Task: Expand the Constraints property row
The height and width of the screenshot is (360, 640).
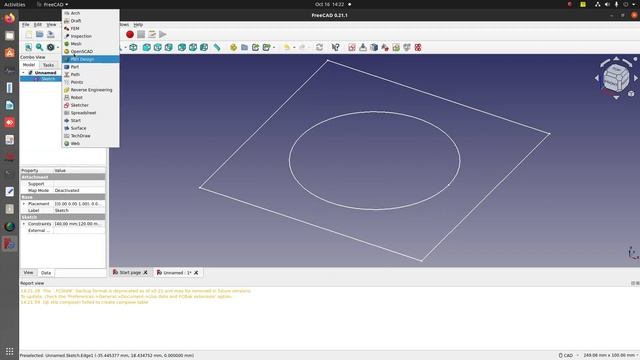Action: click(x=24, y=224)
